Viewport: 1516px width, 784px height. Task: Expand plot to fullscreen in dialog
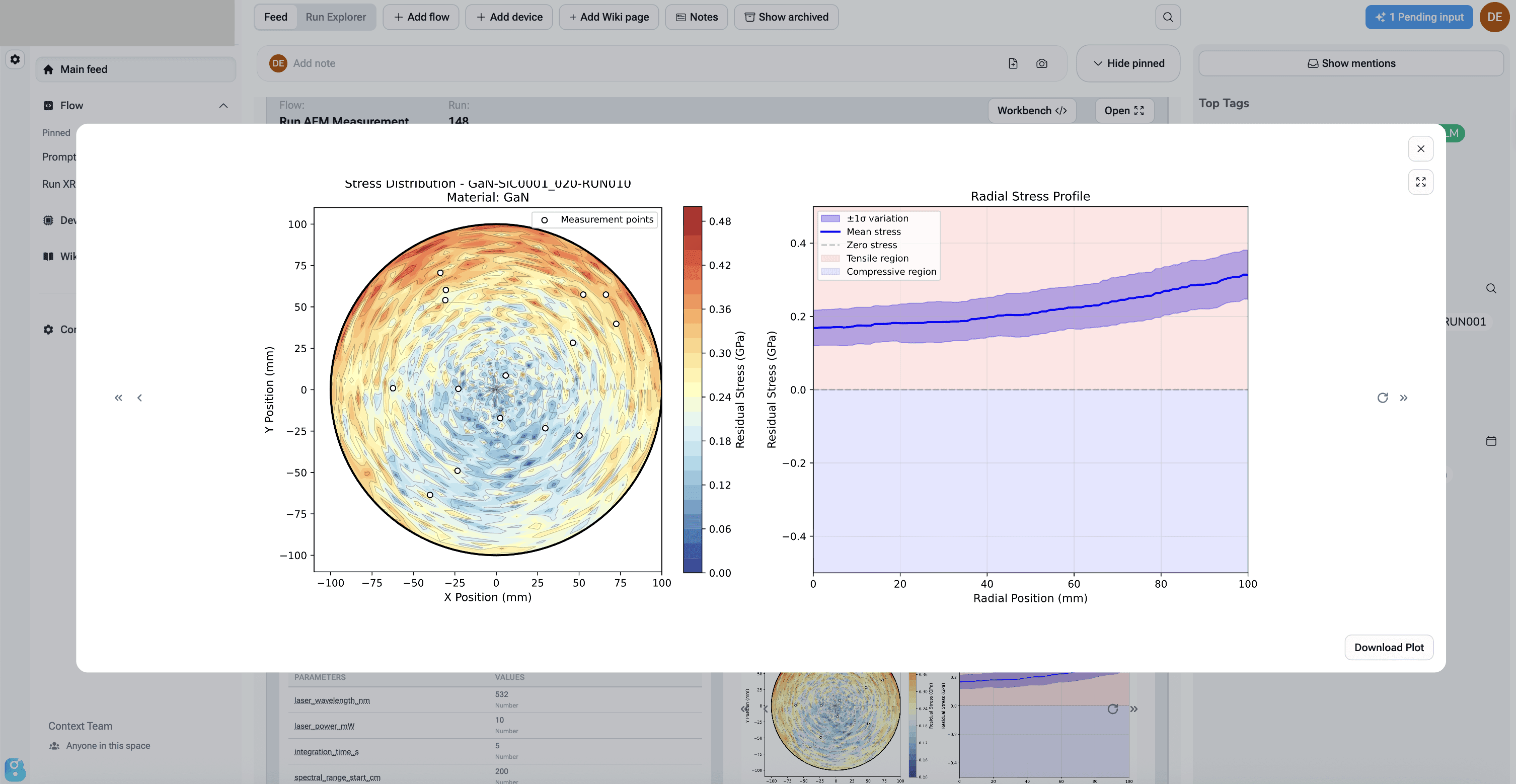coord(1420,182)
